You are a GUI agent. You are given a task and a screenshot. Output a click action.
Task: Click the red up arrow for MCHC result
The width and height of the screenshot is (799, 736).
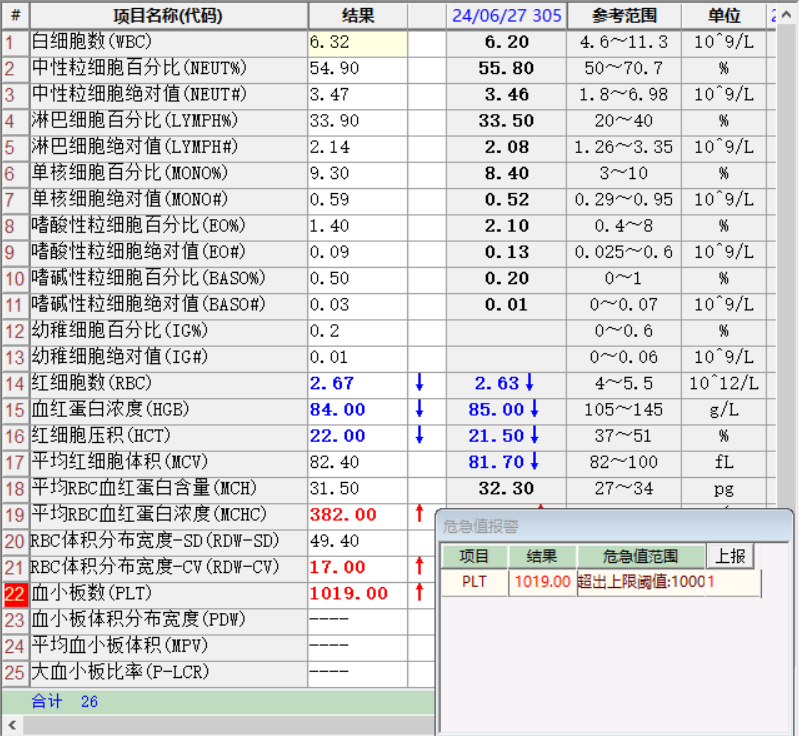[420, 514]
